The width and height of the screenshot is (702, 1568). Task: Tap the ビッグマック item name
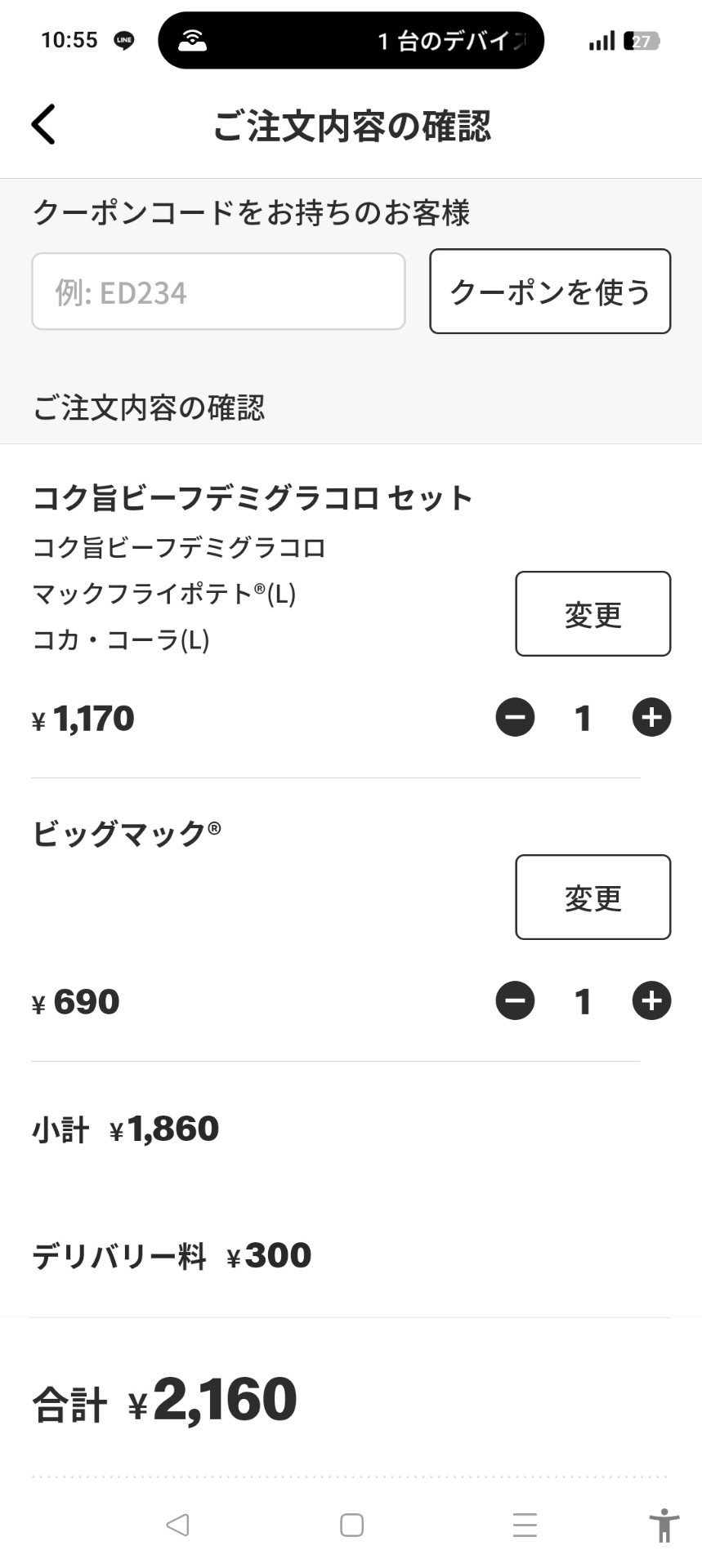[x=127, y=833]
